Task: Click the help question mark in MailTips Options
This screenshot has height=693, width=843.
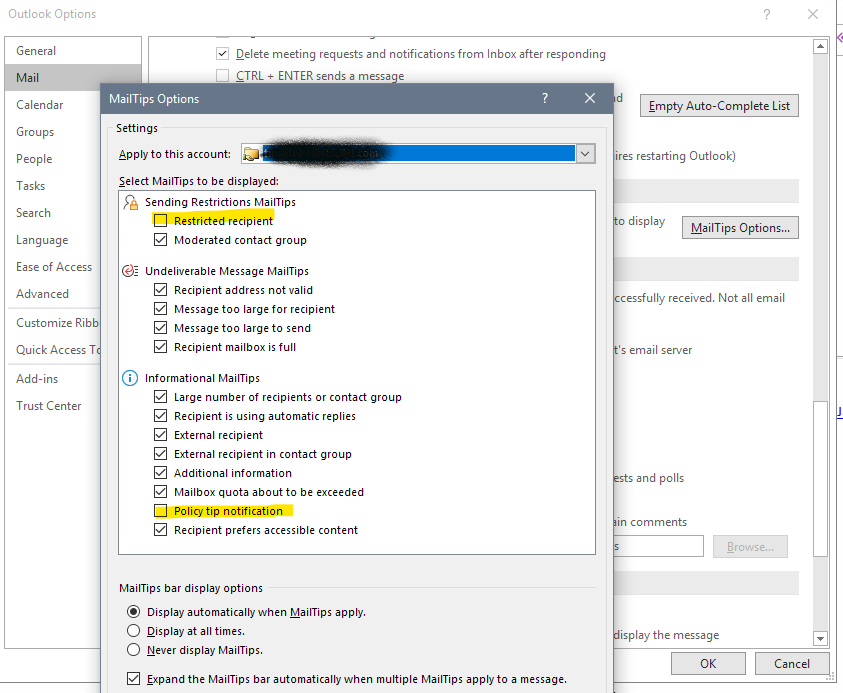Action: tap(545, 98)
